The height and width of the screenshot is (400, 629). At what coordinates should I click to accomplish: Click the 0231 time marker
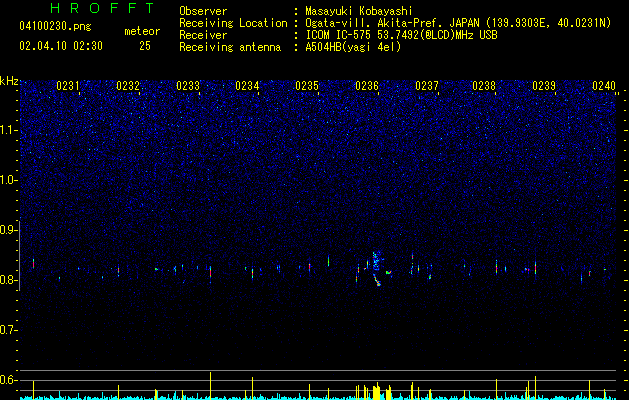pyautogui.click(x=68, y=86)
